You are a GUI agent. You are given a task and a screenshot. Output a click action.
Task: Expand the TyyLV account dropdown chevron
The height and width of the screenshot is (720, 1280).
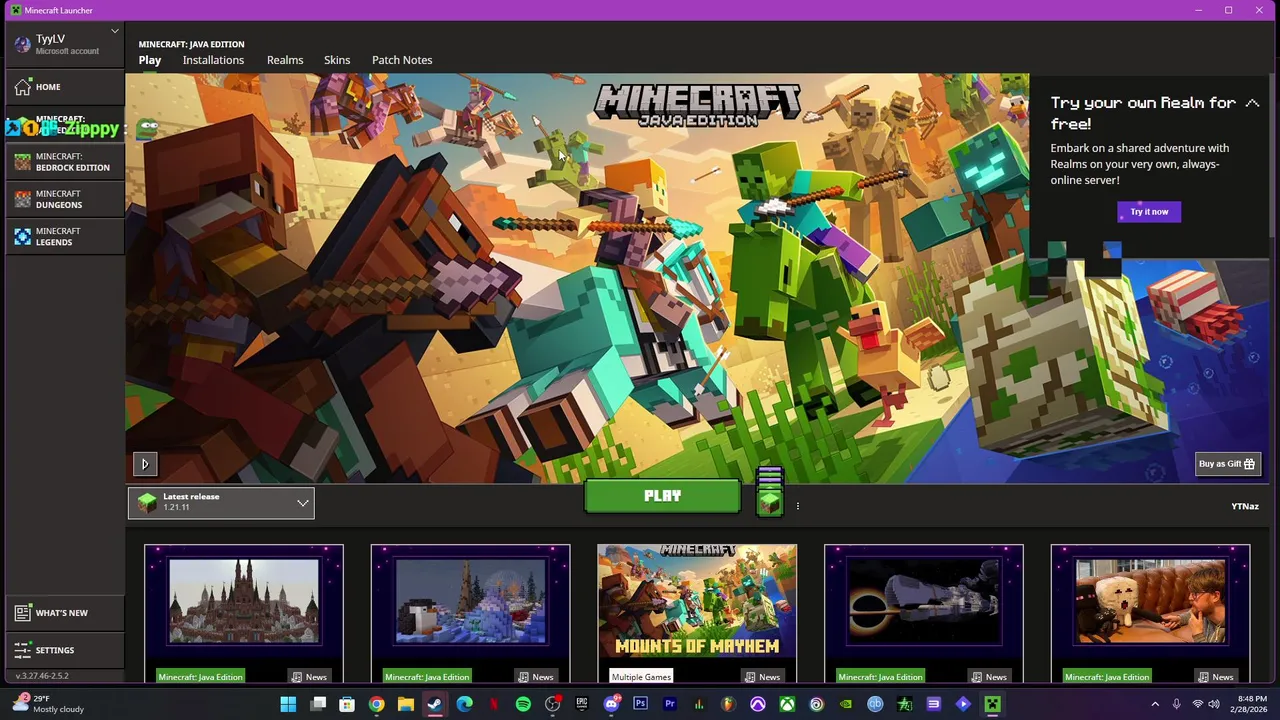click(x=115, y=31)
